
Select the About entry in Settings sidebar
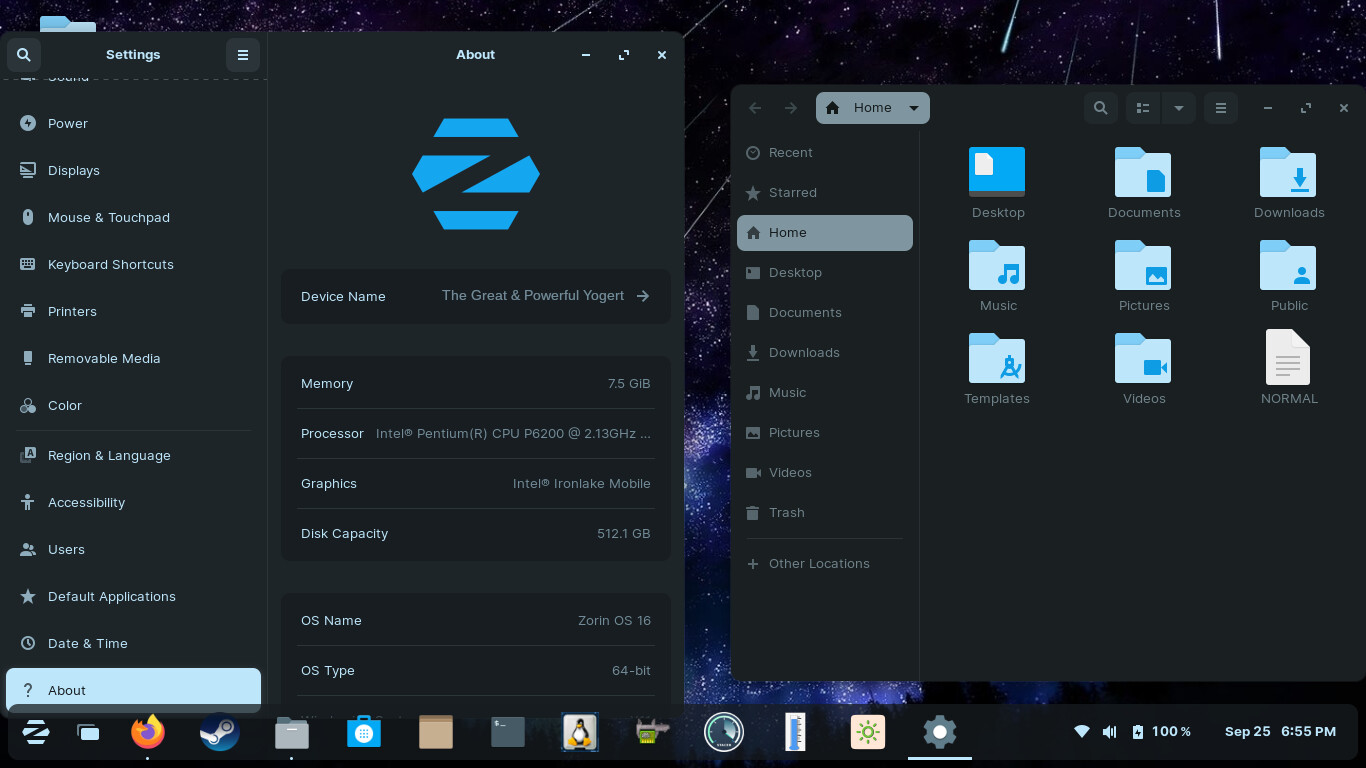click(x=134, y=691)
